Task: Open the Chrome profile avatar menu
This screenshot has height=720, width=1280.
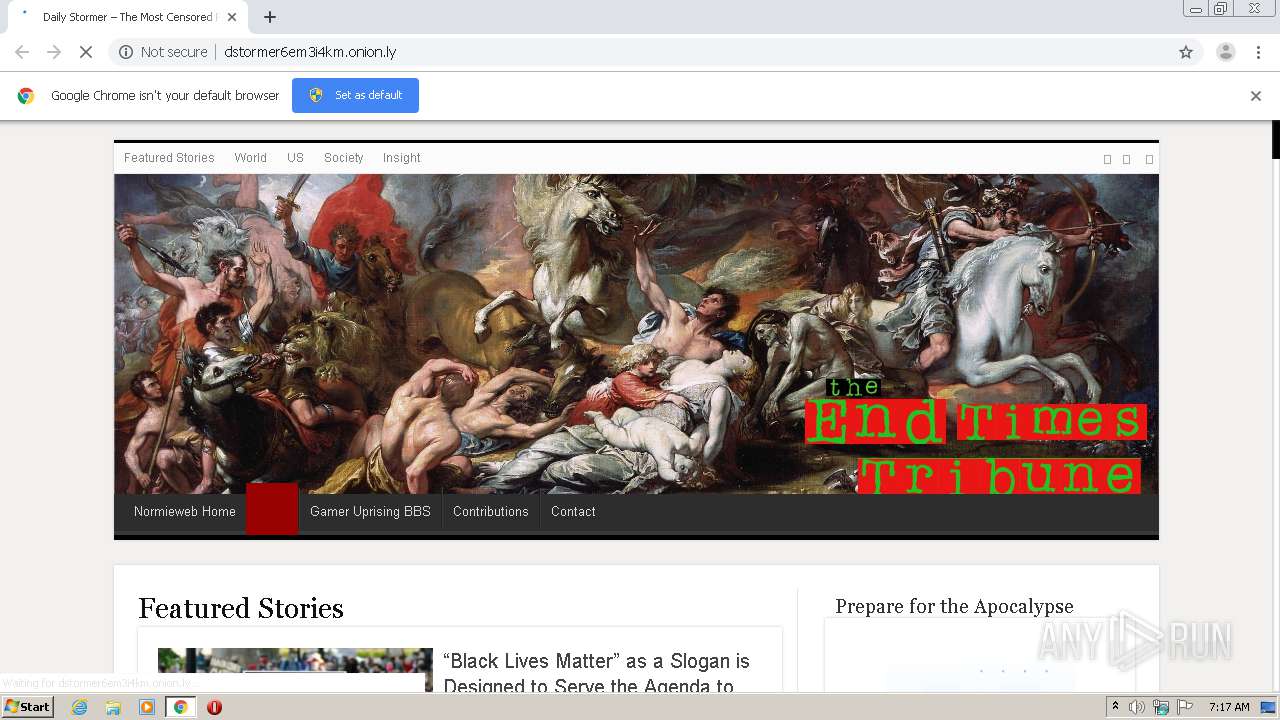Action: (x=1225, y=52)
